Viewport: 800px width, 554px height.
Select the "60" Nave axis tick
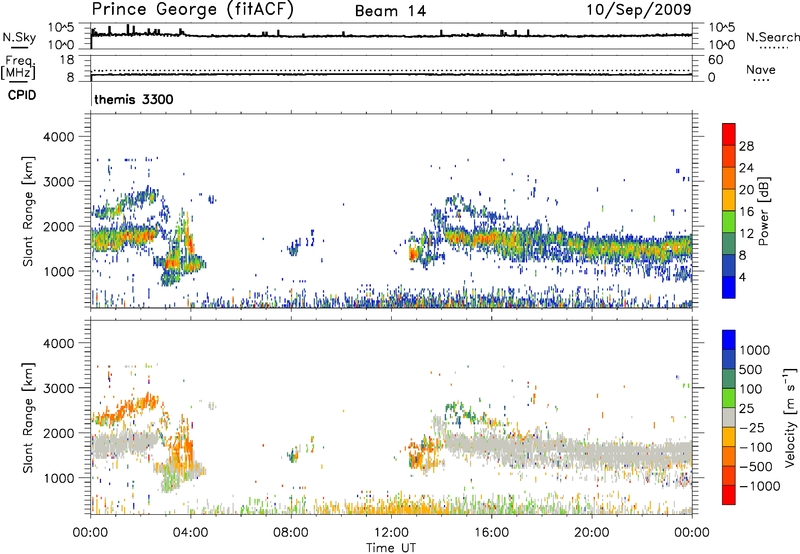click(x=715, y=60)
